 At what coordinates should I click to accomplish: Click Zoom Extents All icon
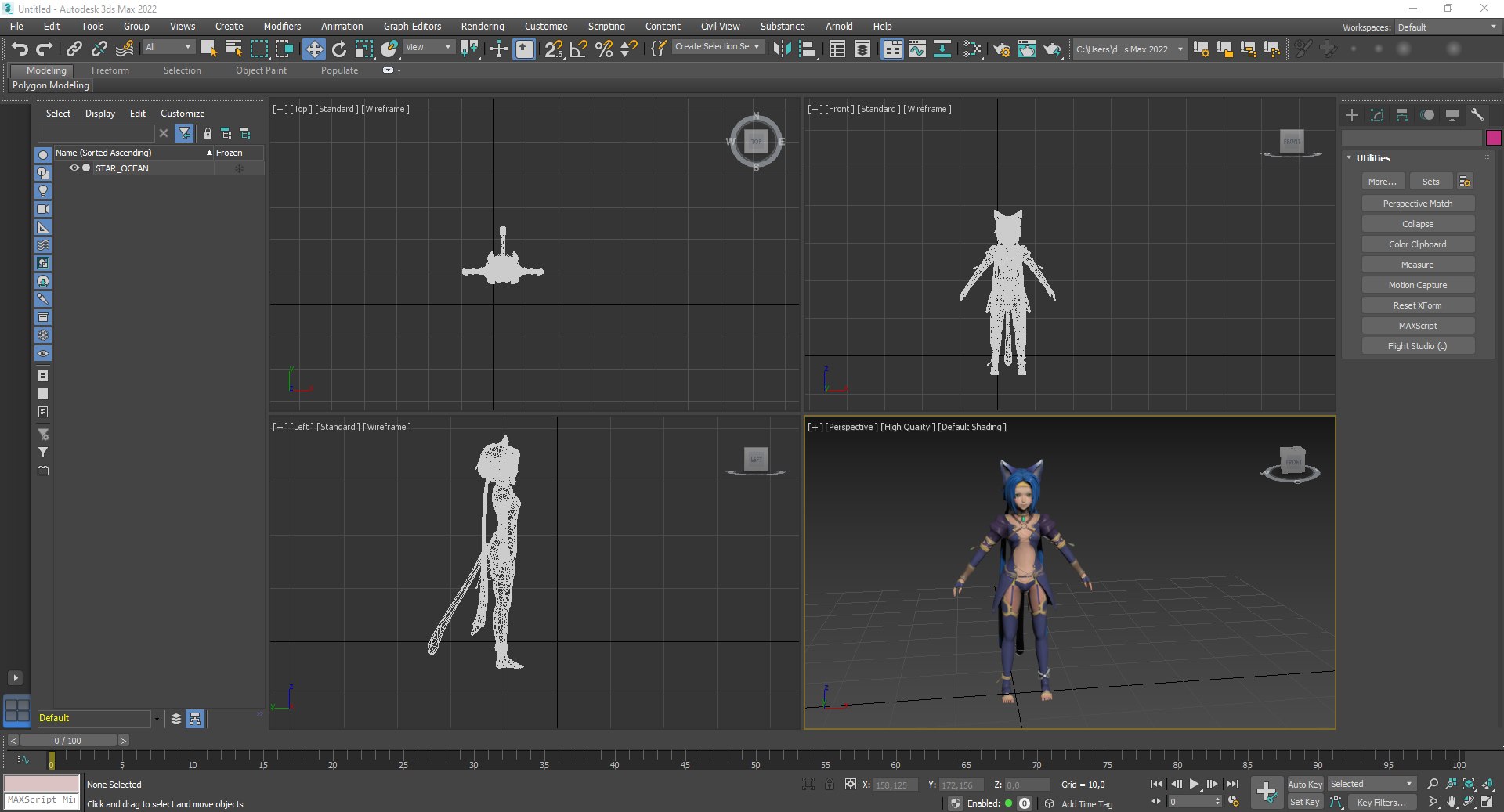(1488, 784)
